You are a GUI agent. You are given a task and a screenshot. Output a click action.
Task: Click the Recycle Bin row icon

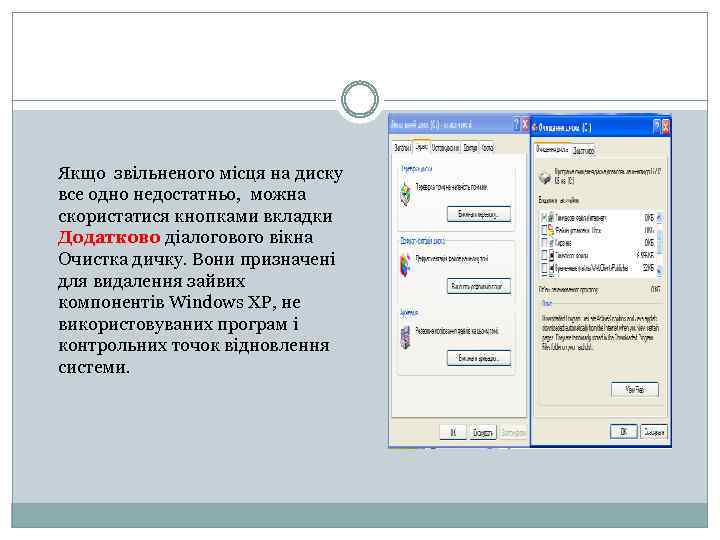551,242
